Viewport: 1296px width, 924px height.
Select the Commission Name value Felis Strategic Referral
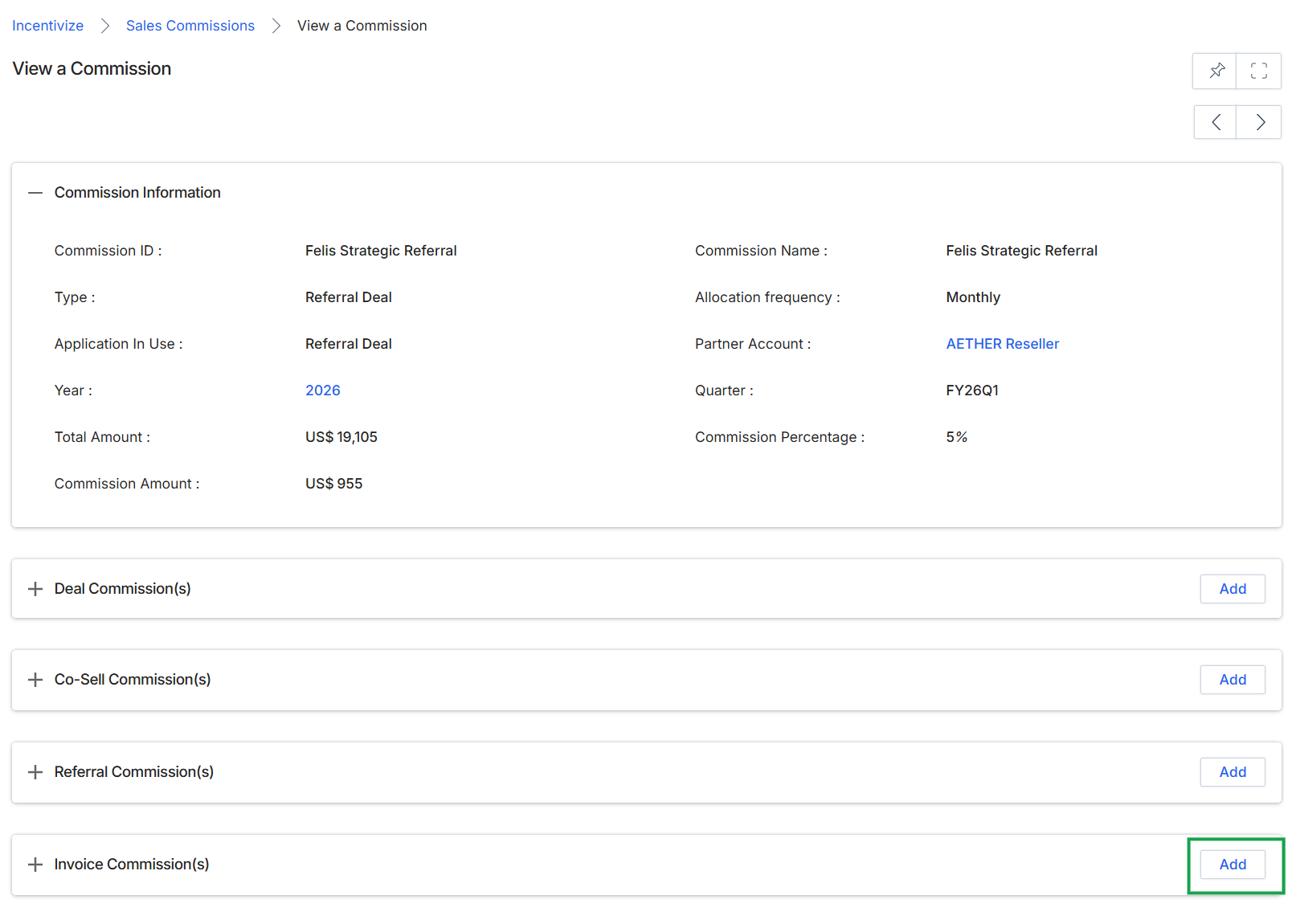[x=1021, y=251]
